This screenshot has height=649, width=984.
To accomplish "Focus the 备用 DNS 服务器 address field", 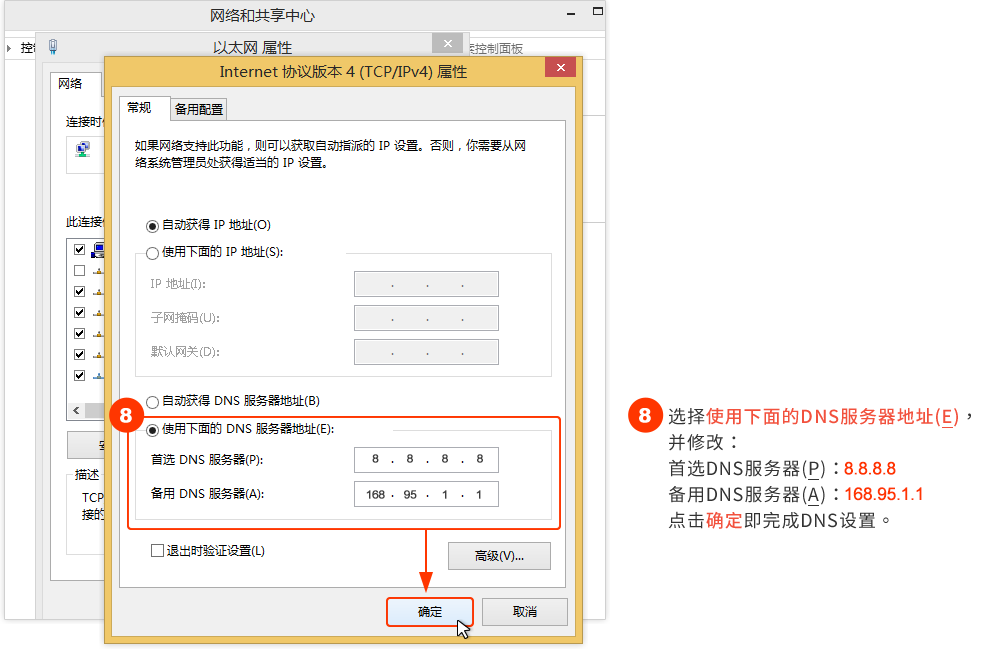I will coord(426,494).
